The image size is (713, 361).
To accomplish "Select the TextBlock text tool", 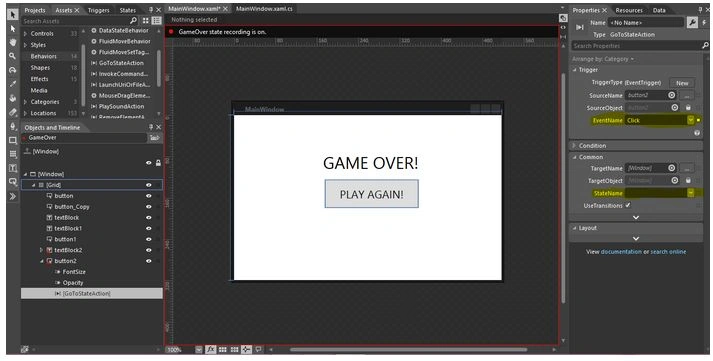I will [x=13, y=168].
